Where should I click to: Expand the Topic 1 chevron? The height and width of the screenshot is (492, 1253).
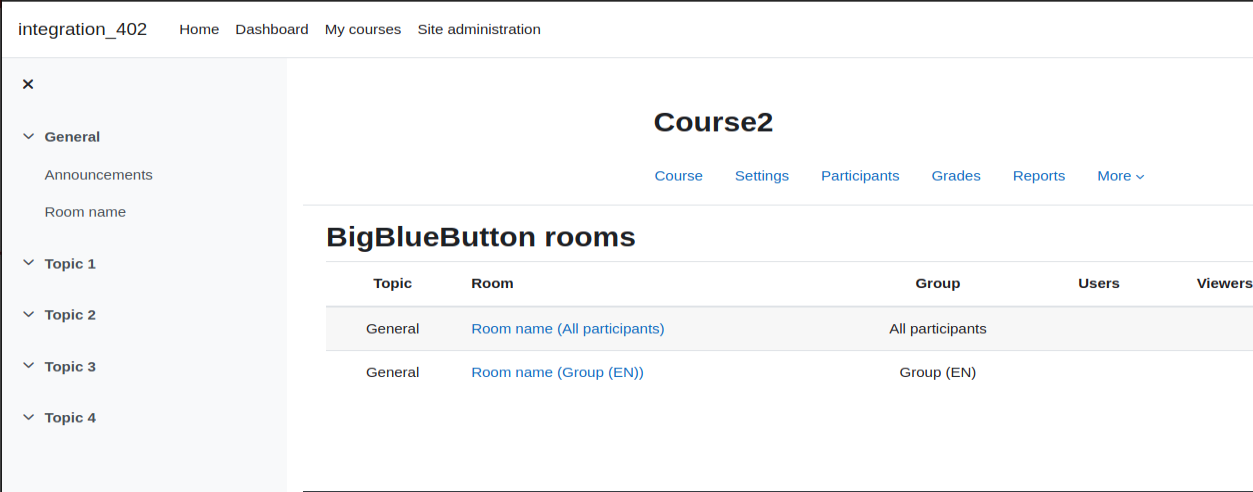28,264
